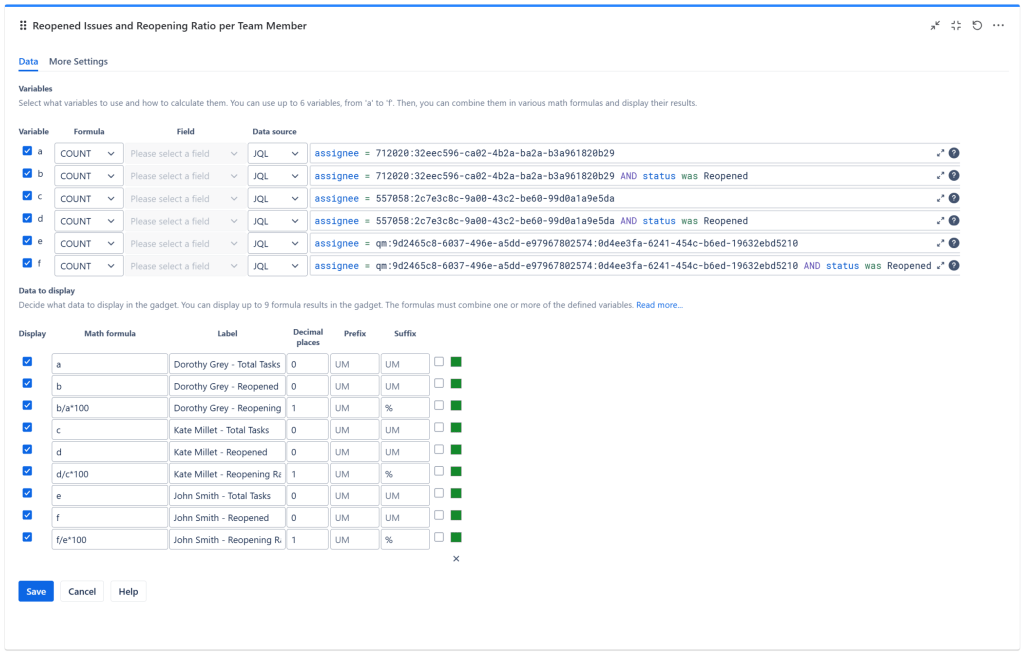Viewport: 1024px width, 654px height.
Task: Toggle display checkbox for Dorothy Grey - Total Tasks
Action: pyautogui.click(x=28, y=362)
